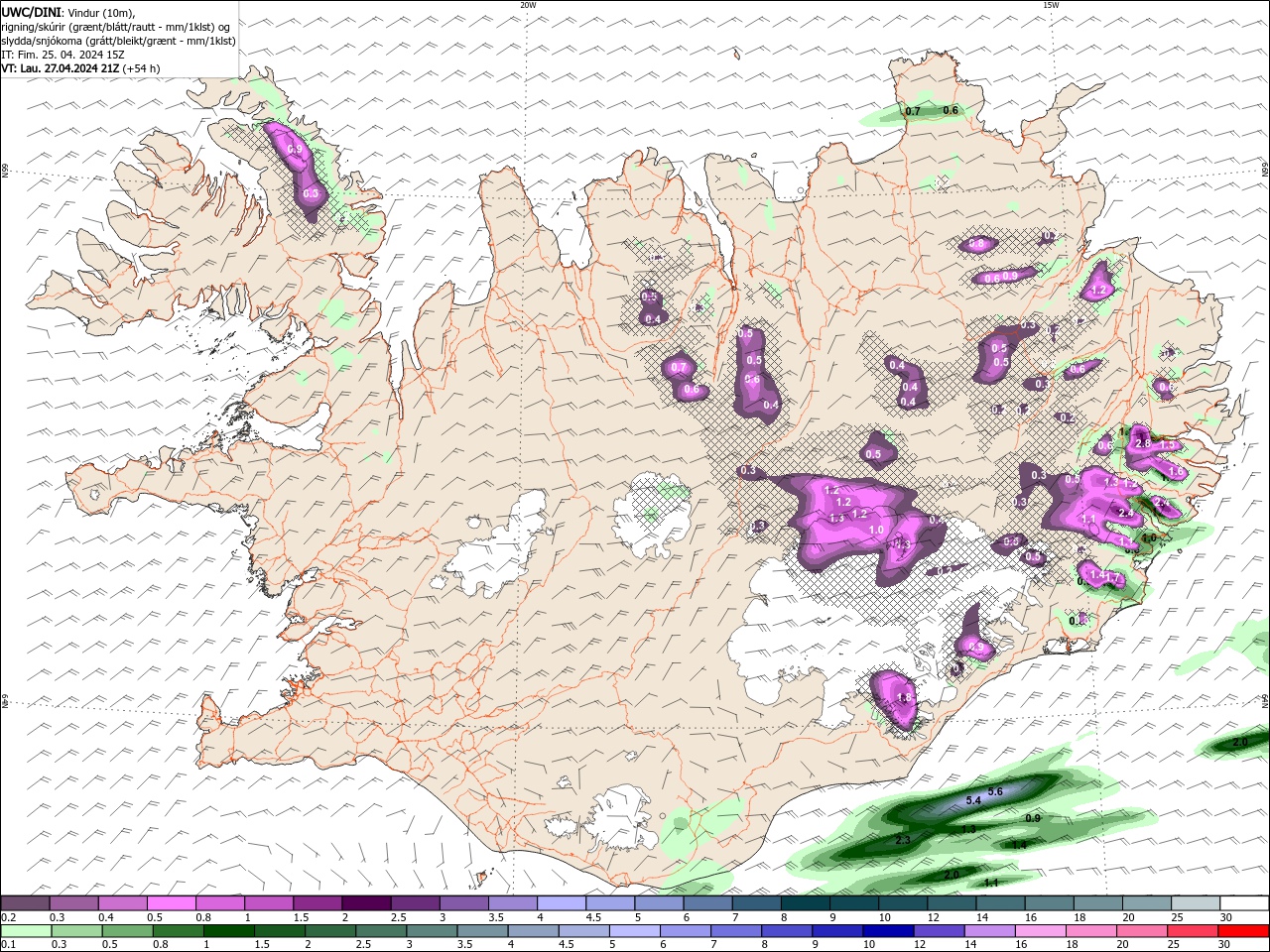Pick the dark purple swatch above 2 in upper legend
The height and width of the screenshot is (952, 1270).
[367, 903]
